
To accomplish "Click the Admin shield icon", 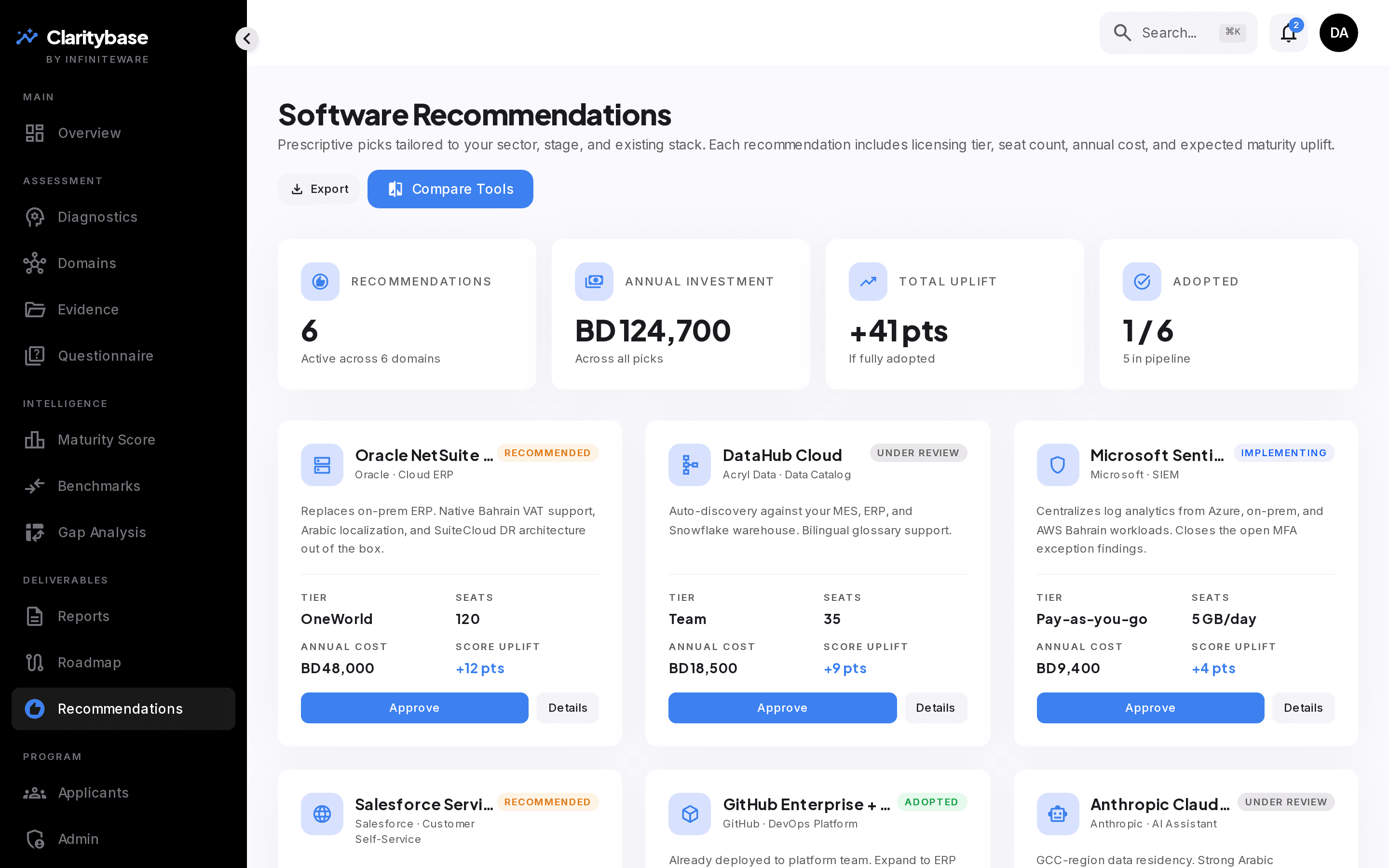I will [35, 839].
